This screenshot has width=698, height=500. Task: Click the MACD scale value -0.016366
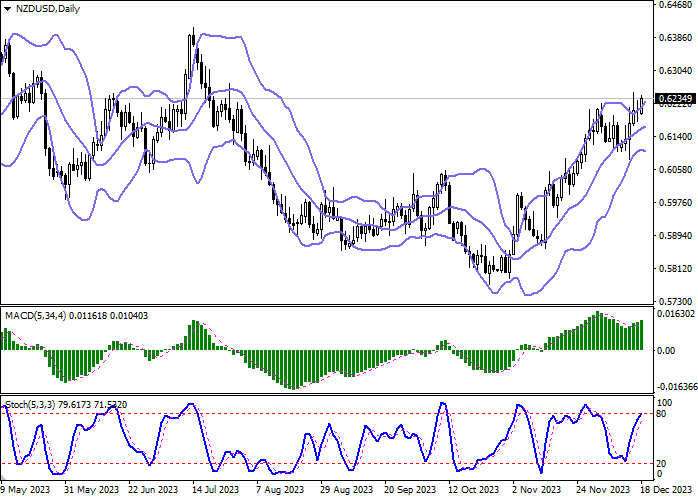677,386
